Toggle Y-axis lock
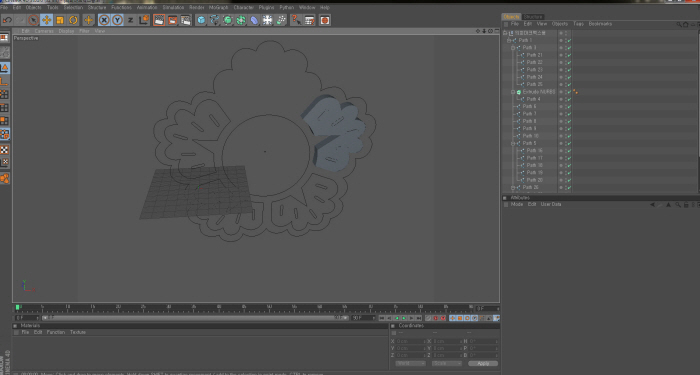The height and width of the screenshot is (375, 700). point(117,20)
